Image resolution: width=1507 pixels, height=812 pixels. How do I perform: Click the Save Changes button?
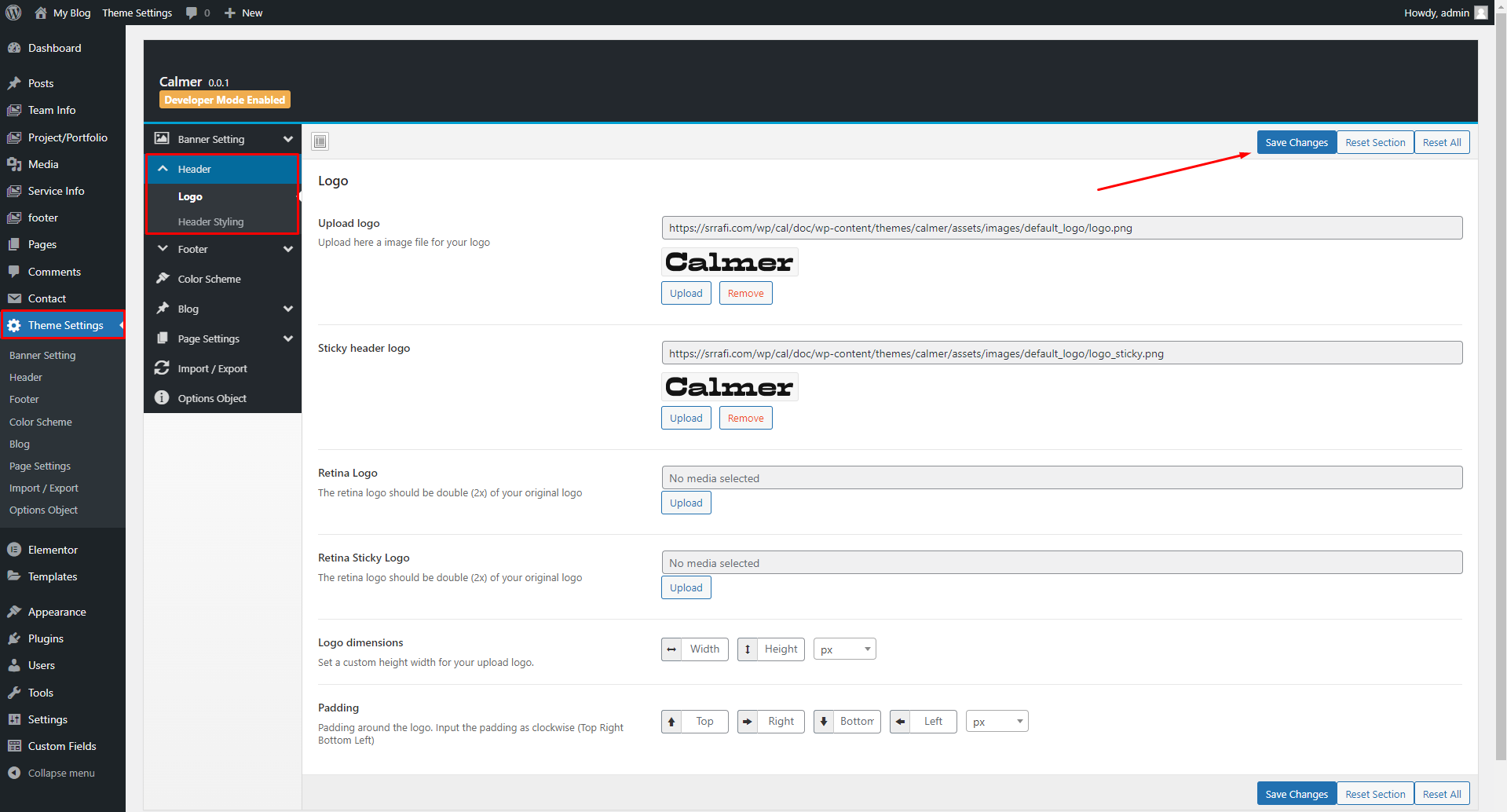click(x=1295, y=142)
